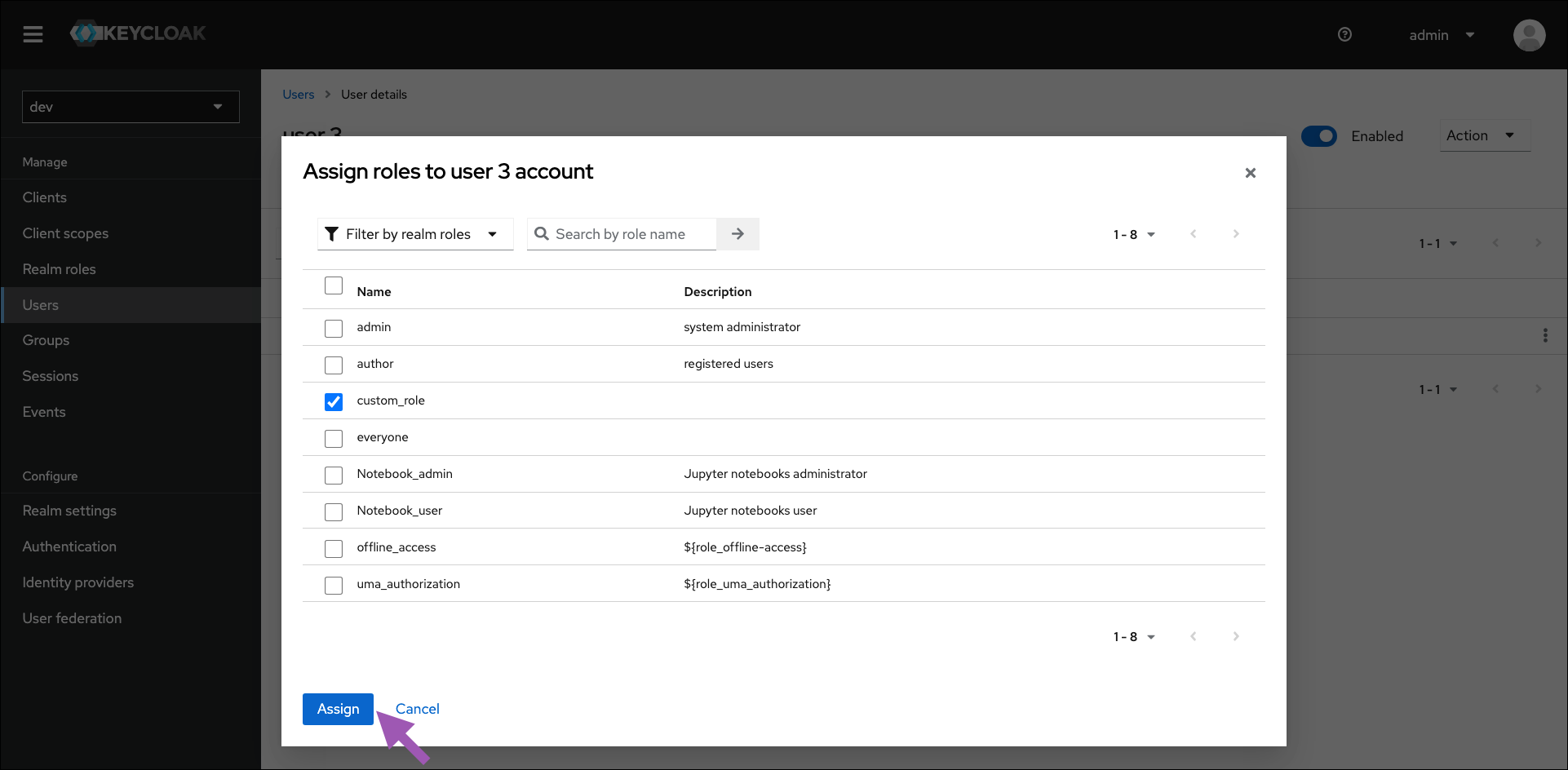This screenshot has height=770, width=1568.
Task: Click the Description column header
Action: coord(718,292)
